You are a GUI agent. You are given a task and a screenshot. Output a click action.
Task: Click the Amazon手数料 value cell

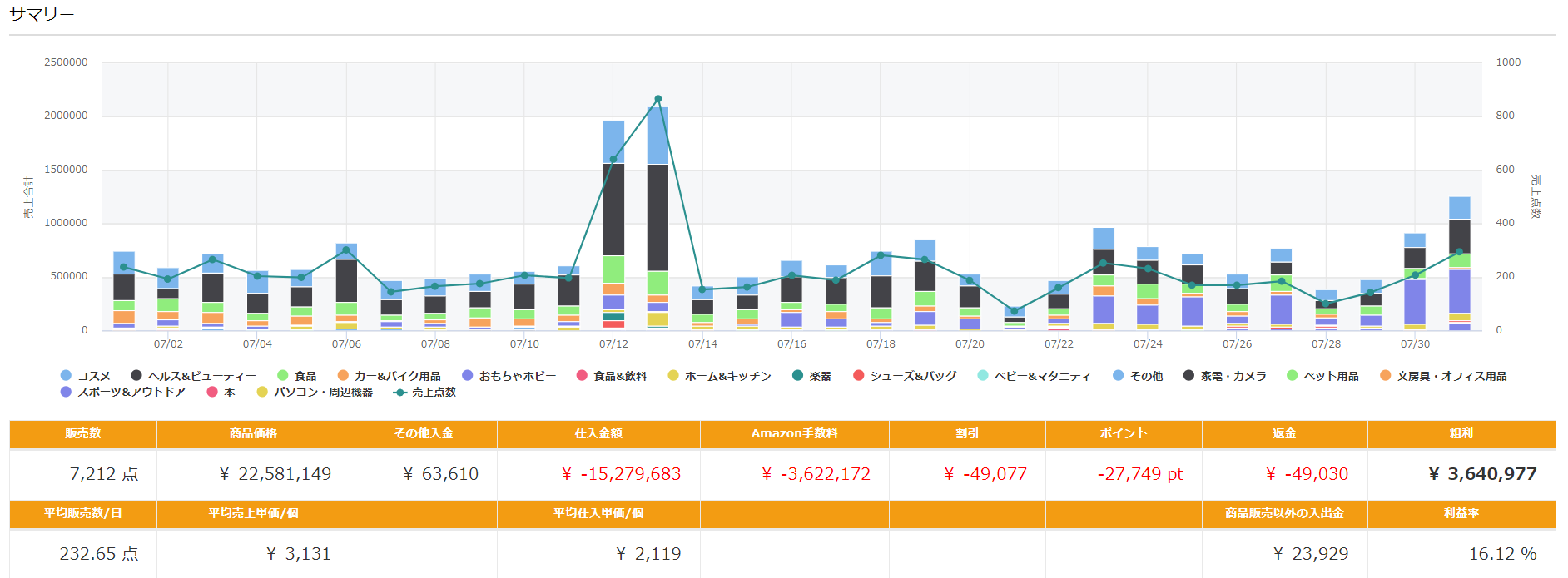(x=795, y=474)
